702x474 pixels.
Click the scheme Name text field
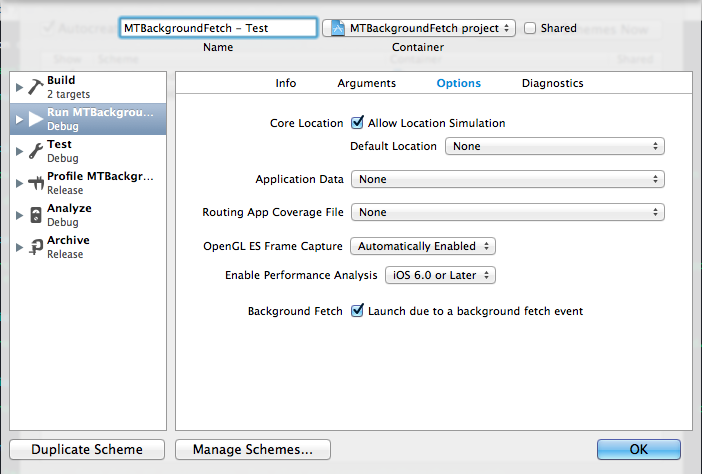coord(218,28)
